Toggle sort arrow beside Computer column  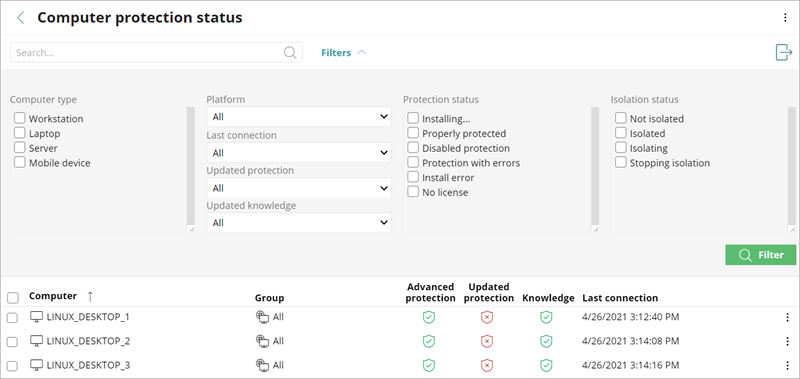pos(90,296)
